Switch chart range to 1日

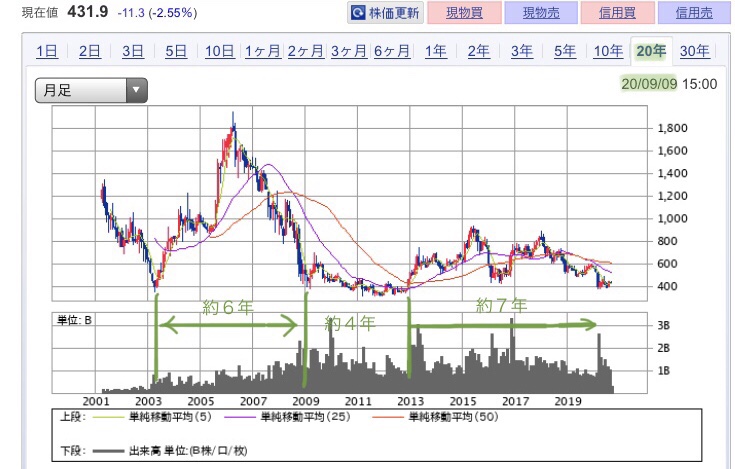point(47,51)
